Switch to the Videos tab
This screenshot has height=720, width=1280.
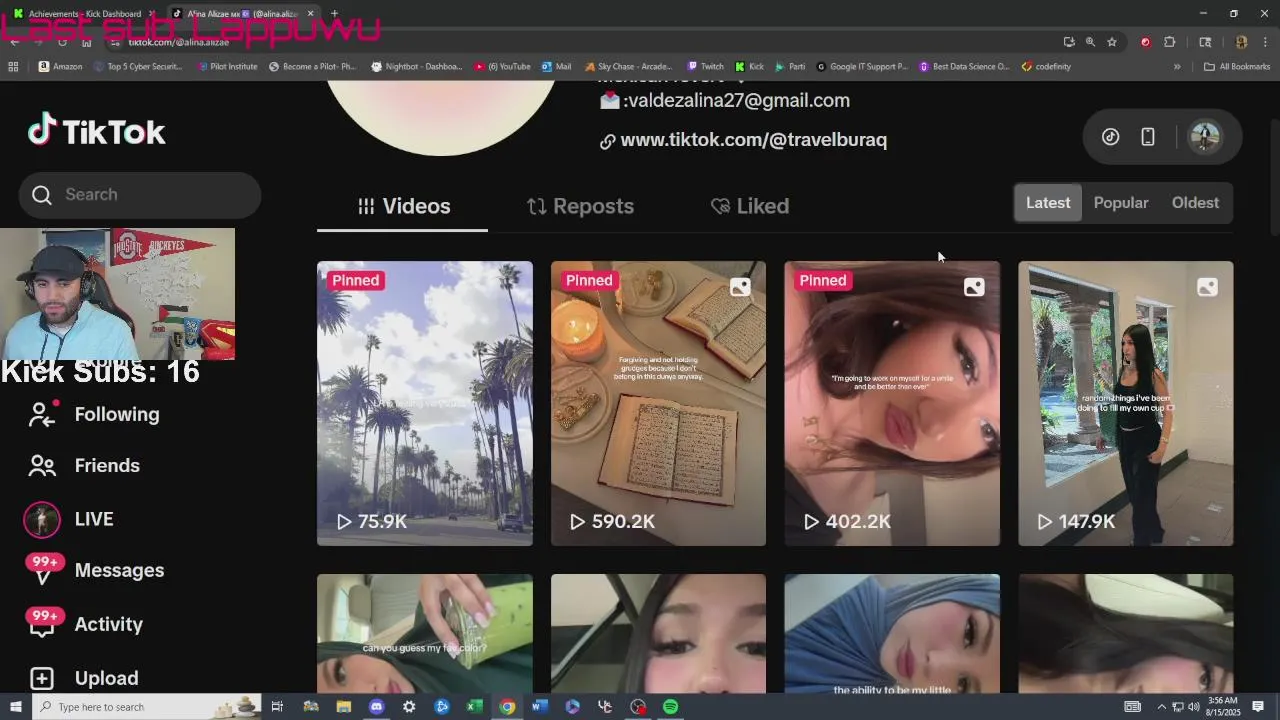(x=403, y=206)
